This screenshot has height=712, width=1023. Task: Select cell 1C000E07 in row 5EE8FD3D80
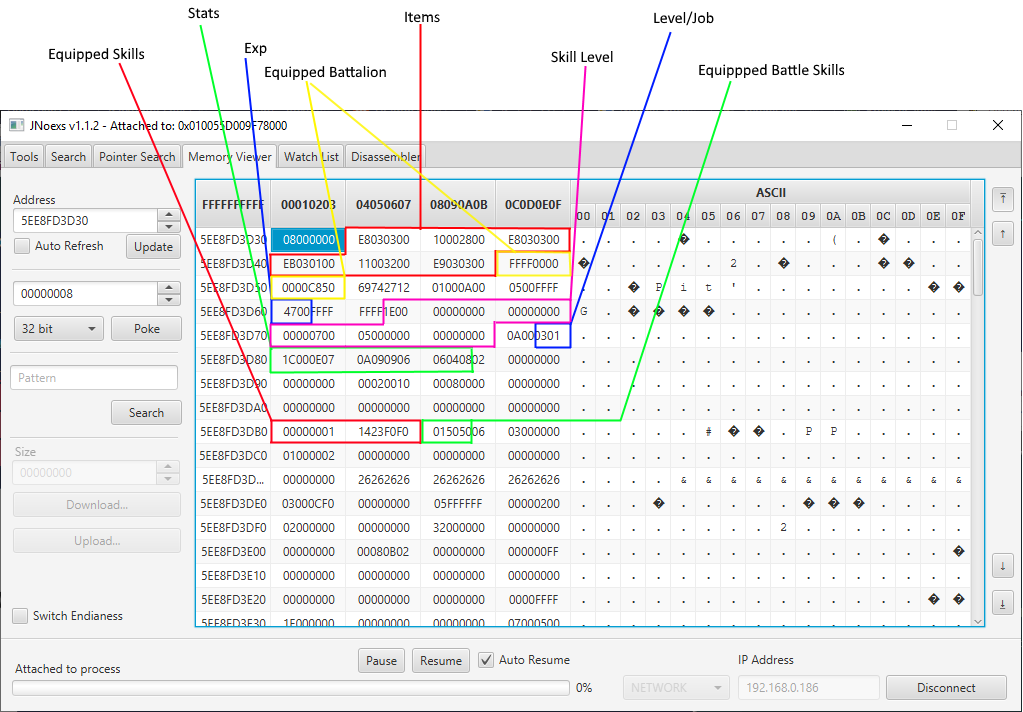[308, 360]
